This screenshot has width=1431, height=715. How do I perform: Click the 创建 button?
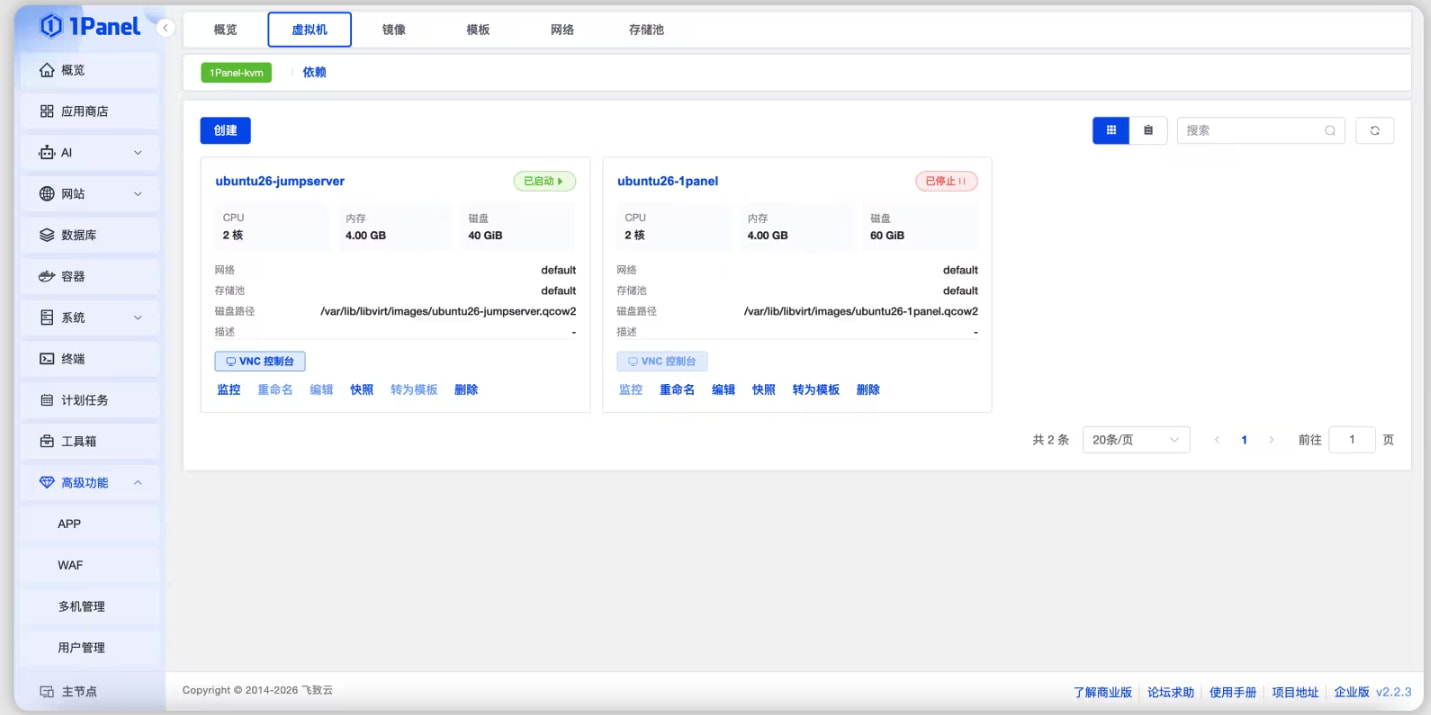pos(225,130)
